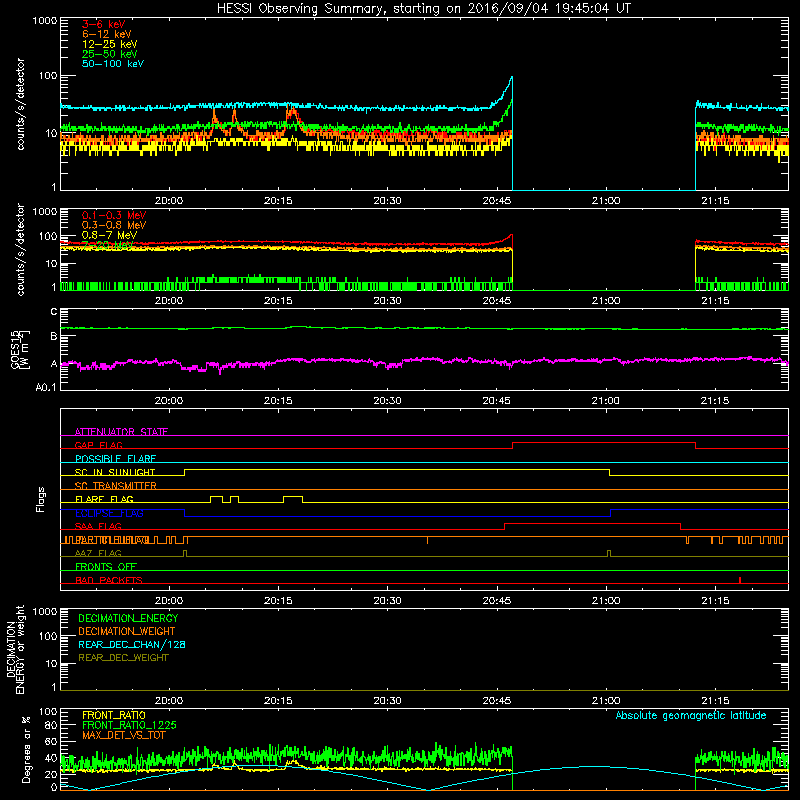Screen dimensions: 800x800
Task: Click the MAX_DET_VS_TOT legend label
Action: coord(123,735)
